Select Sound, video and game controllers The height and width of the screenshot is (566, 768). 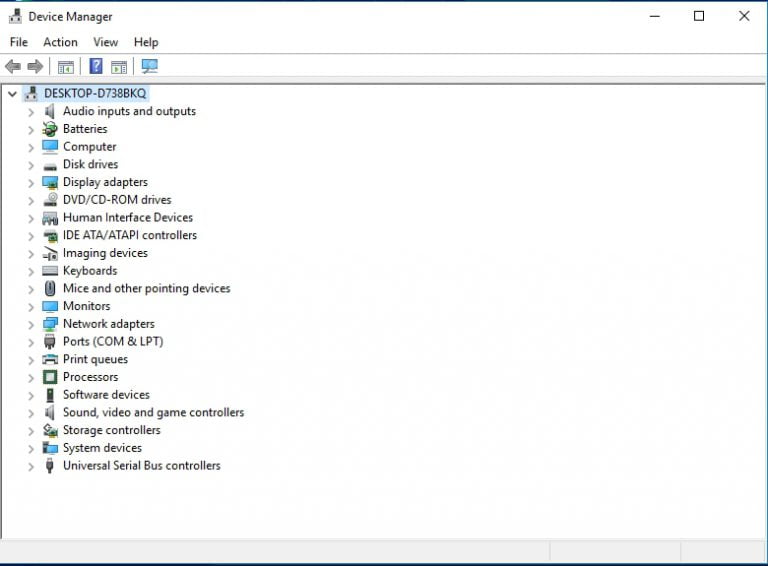[x=153, y=412]
